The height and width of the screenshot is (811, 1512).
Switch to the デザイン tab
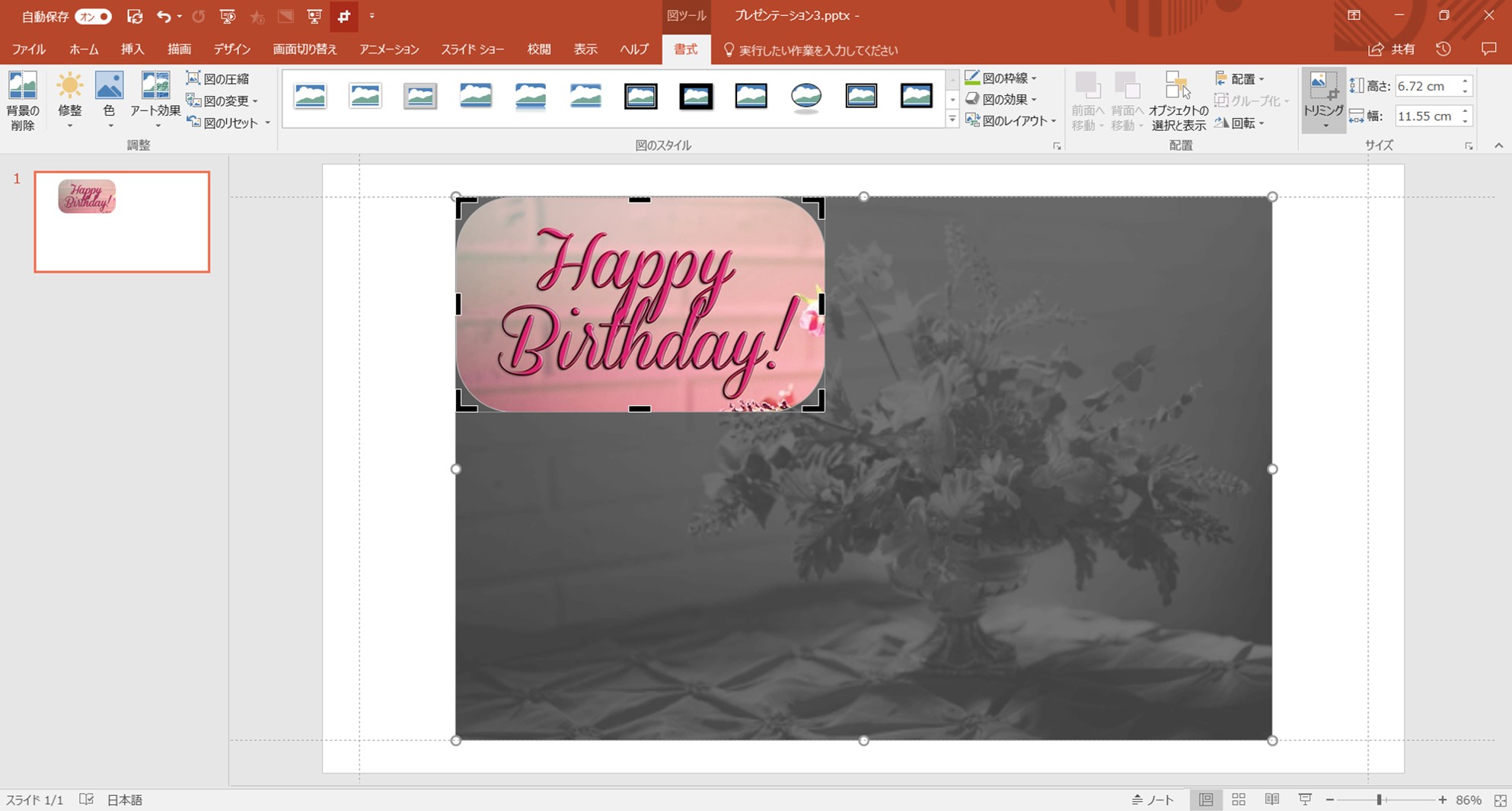click(231, 49)
